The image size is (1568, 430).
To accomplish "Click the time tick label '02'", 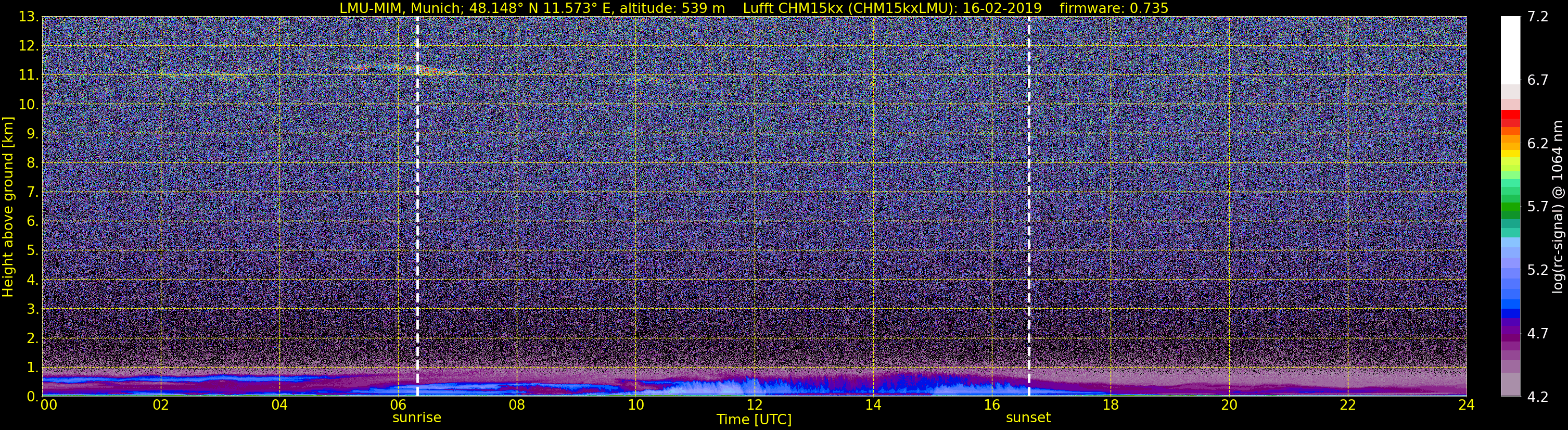I will click(x=161, y=405).
